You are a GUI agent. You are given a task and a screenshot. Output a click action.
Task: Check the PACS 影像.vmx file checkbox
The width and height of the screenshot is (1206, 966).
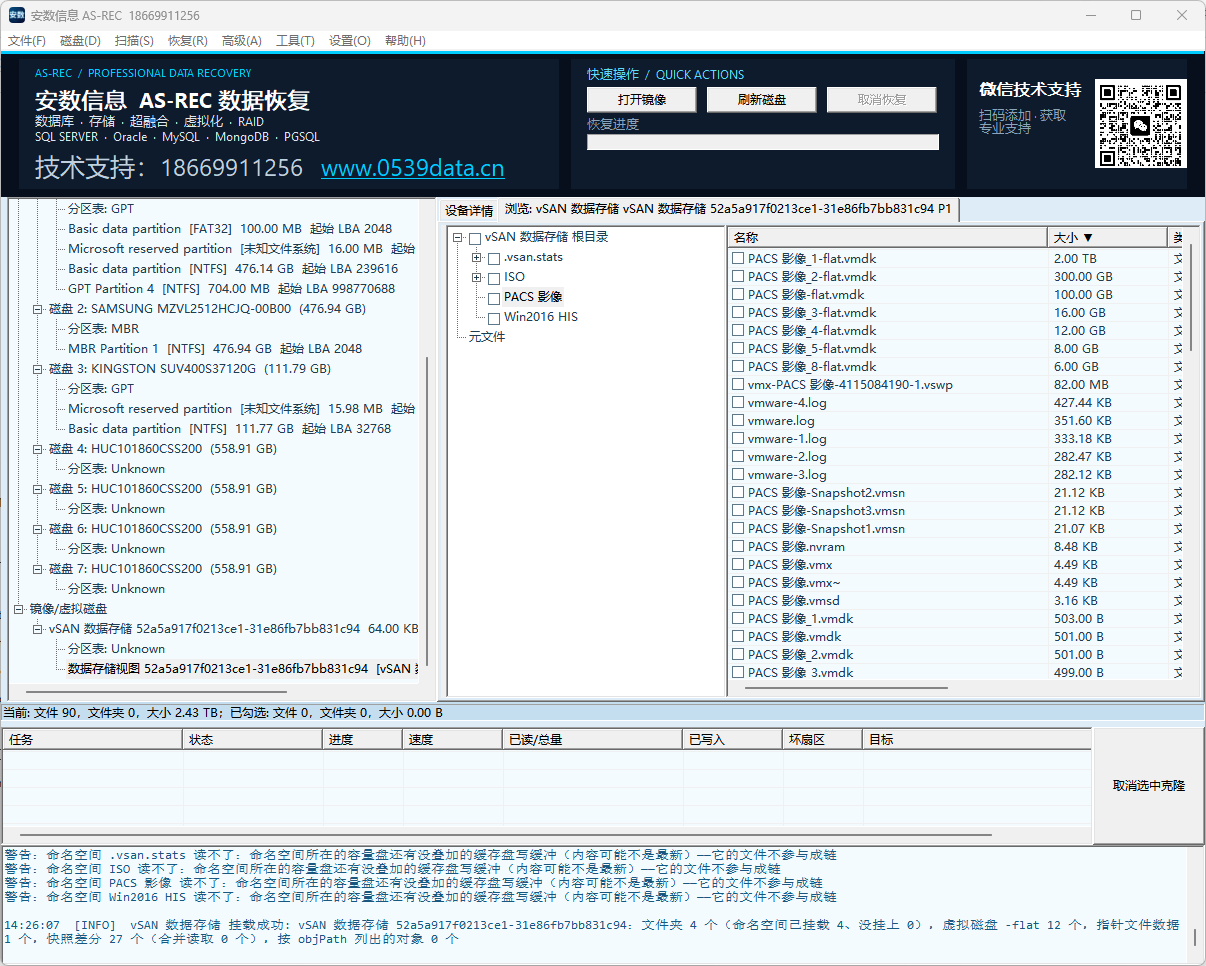pyautogui.click(x=738, y=564)
